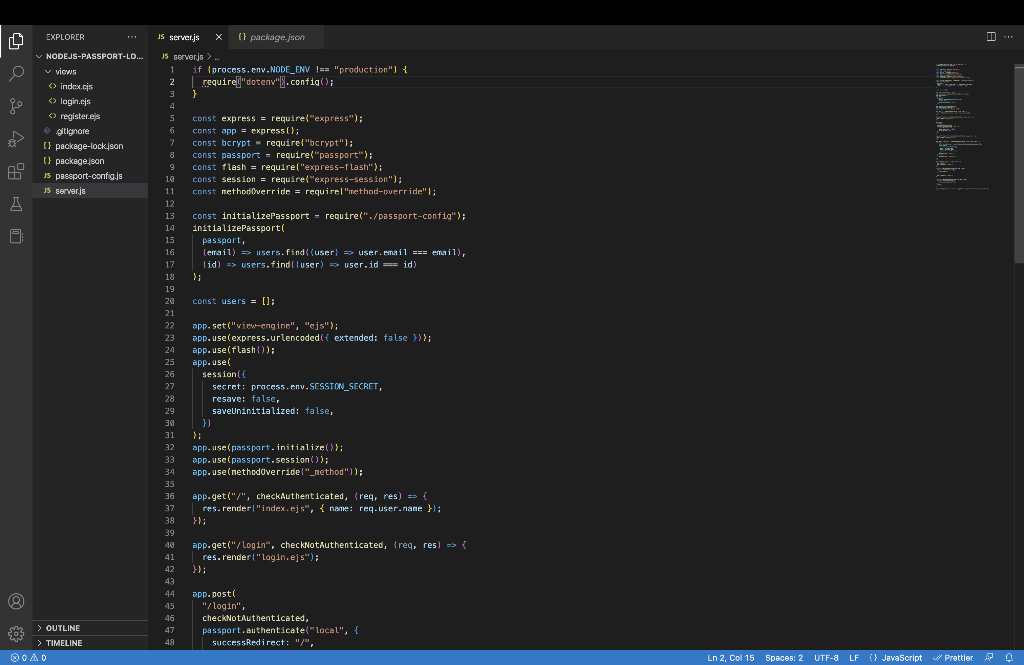The image size is (1024, 665).
Task: Toggle the Prettier formatter status
Action: tap(957, 658)
